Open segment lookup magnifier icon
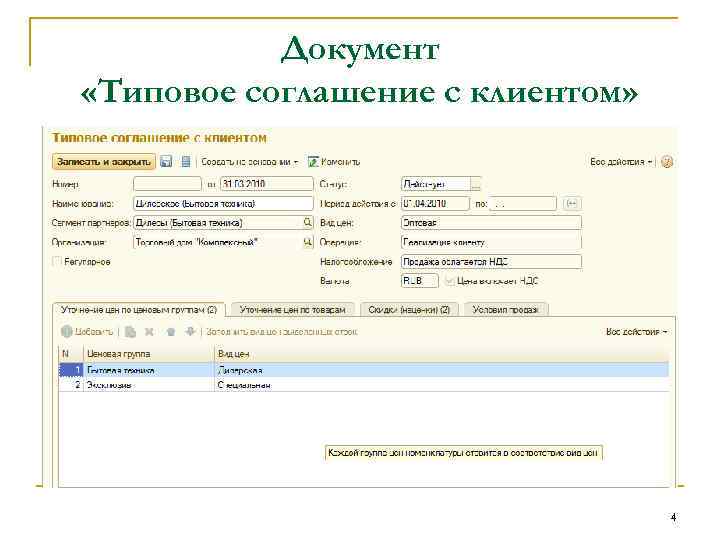720x540 pixels. [308, 223]
